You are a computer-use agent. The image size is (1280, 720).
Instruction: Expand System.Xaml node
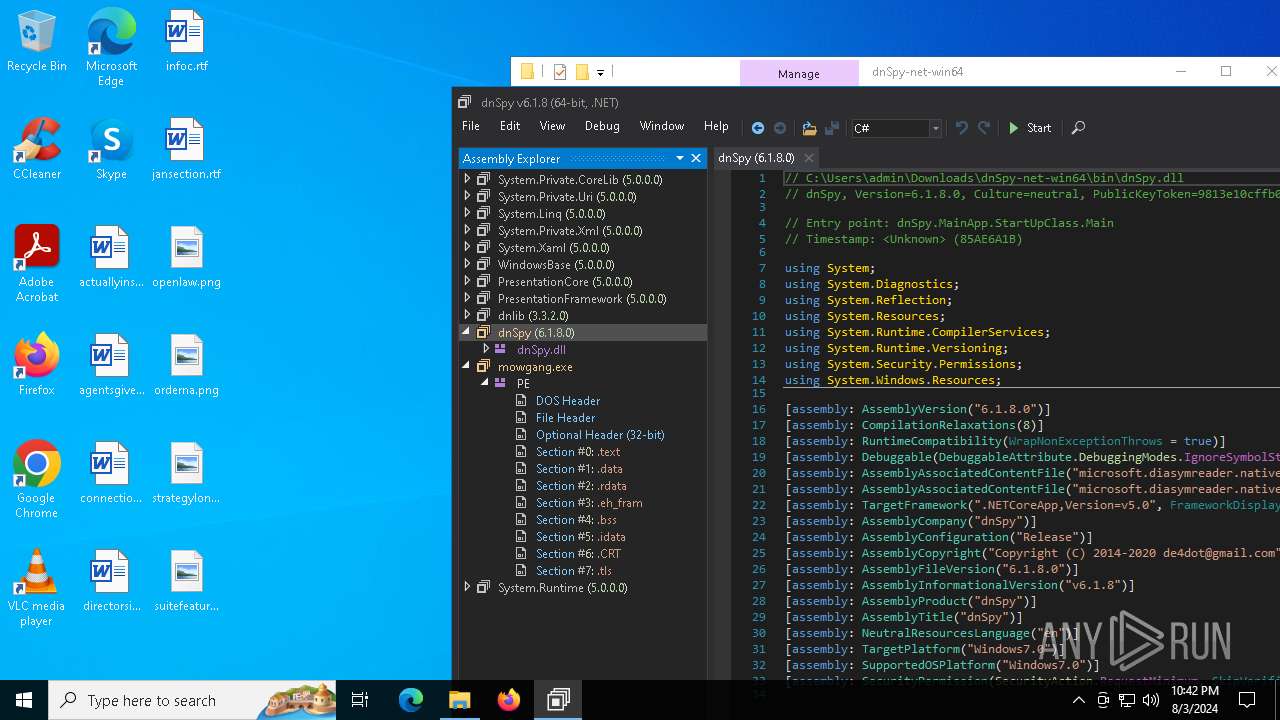coord(467,248)
